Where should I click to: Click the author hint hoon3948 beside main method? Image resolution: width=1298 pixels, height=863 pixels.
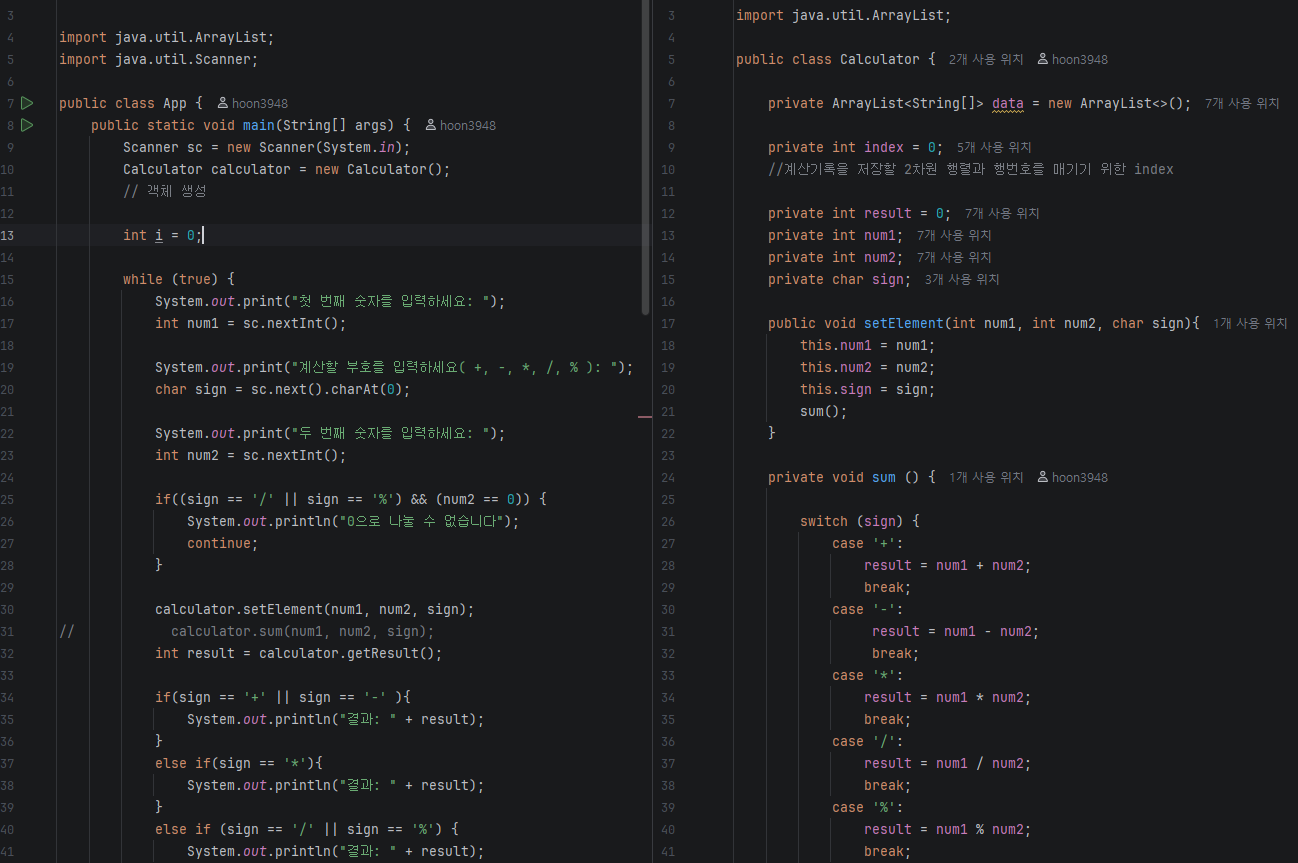point(467,126)
